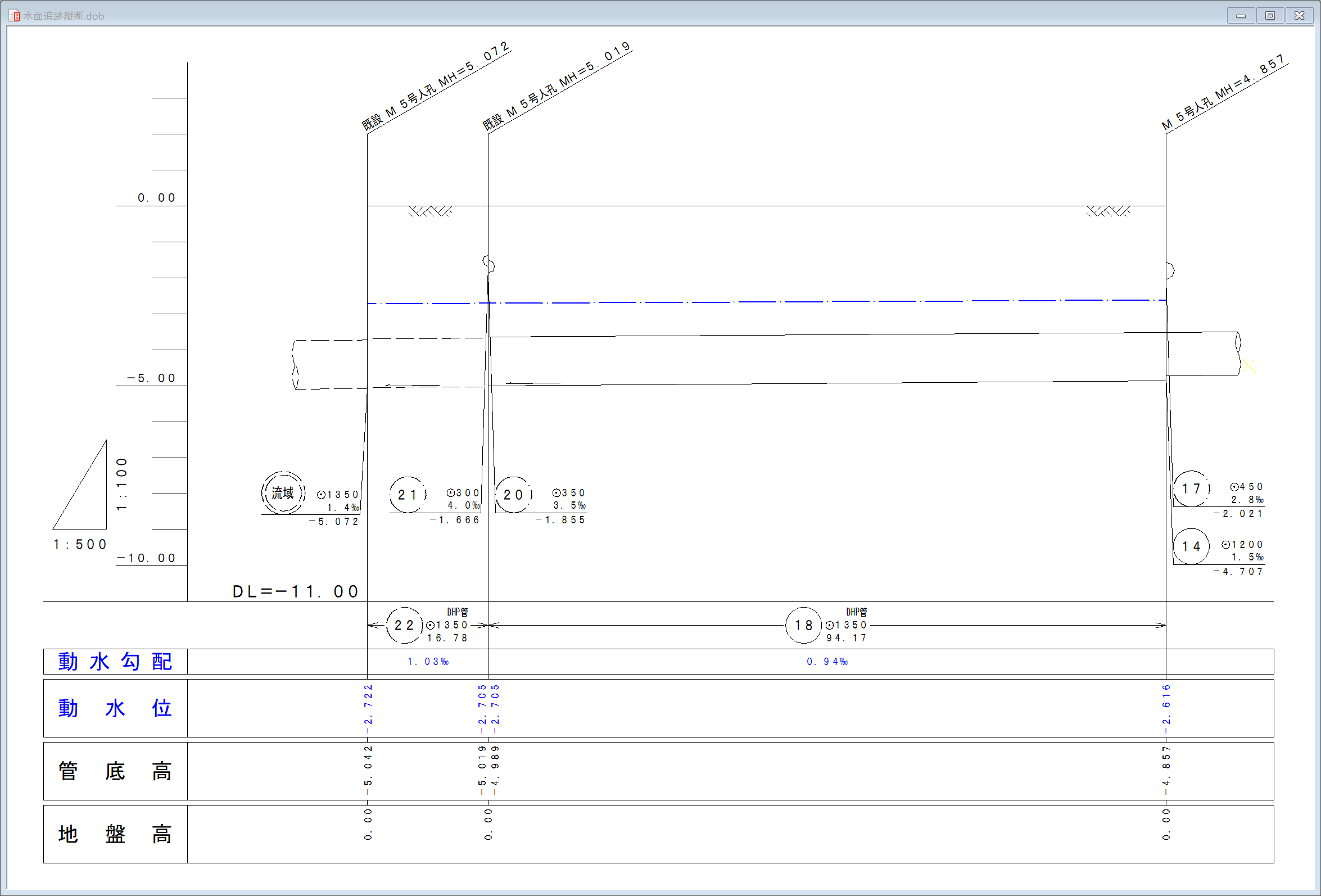This screenshot has width=1321, height=896.
Task: Select the 地盤高 row label
Action: coord(115,834)
